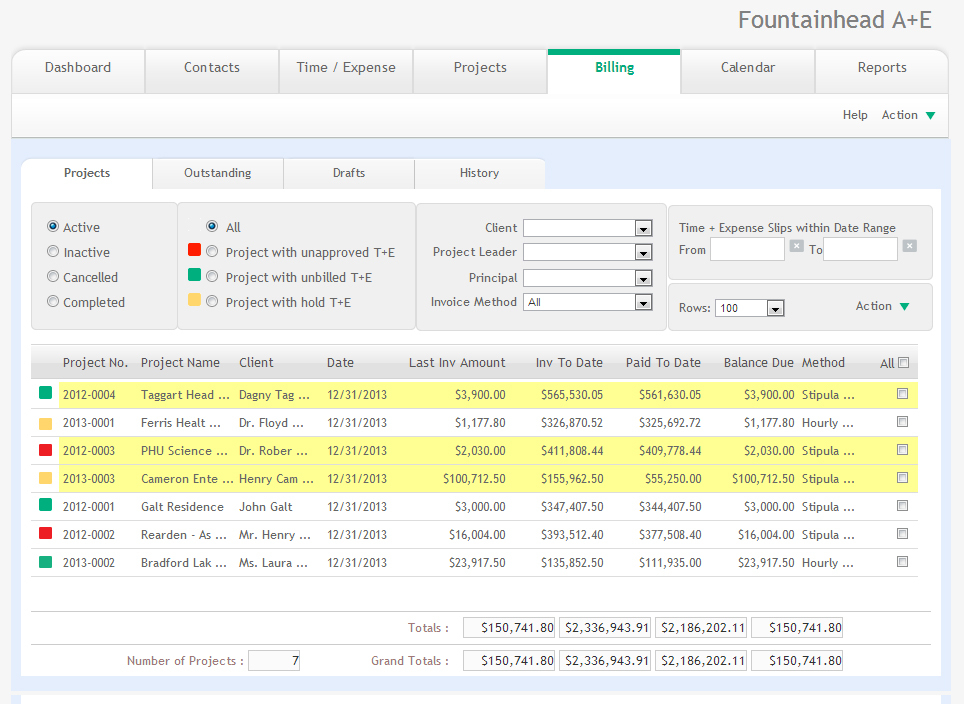Go to Time / Expense tab
Screen dimensions: 964x704
click(346, 68)
